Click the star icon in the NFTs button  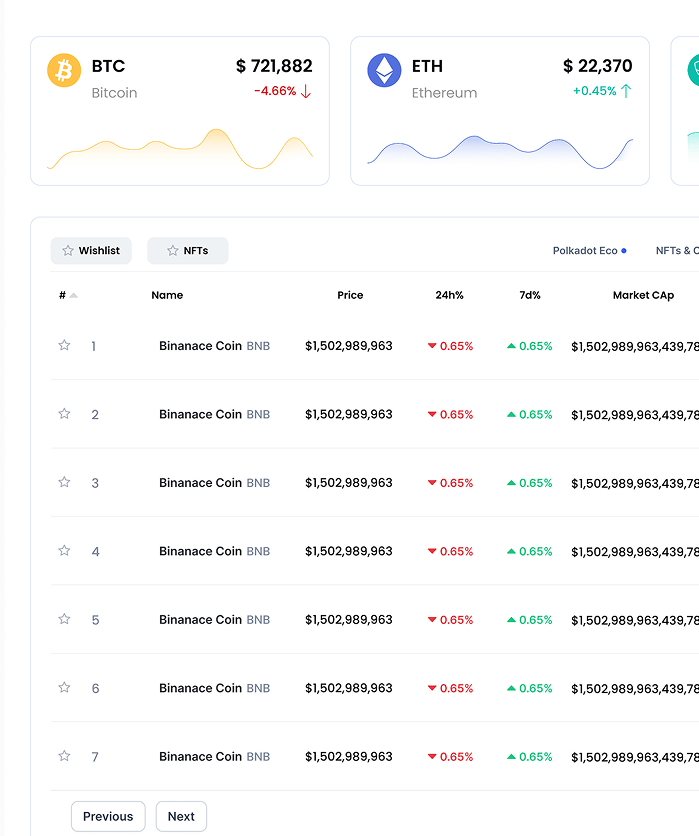(x=173, y=251)
